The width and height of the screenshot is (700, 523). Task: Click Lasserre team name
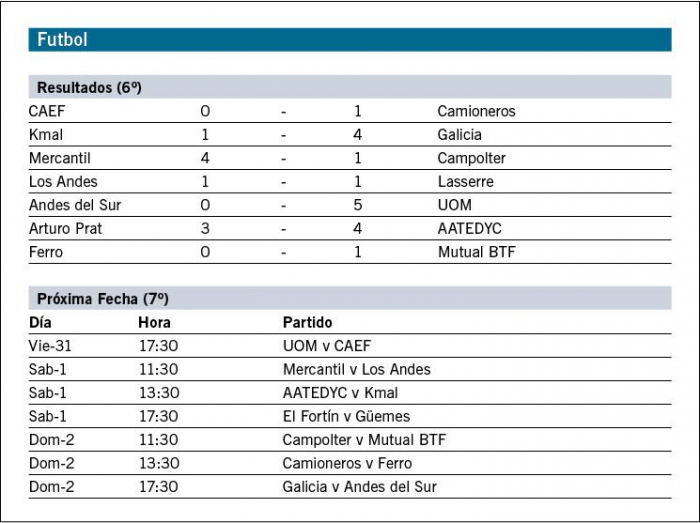(466, 182)
